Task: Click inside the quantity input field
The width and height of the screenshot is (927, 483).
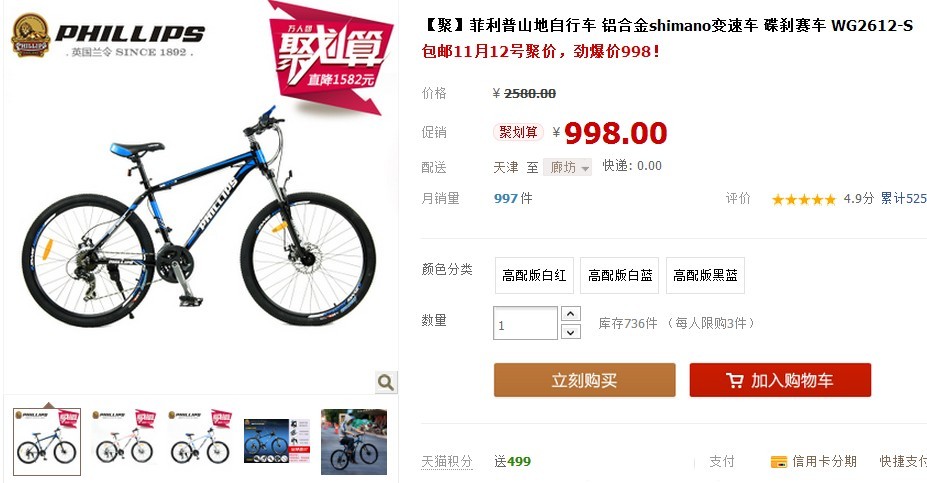Action: 526,323
